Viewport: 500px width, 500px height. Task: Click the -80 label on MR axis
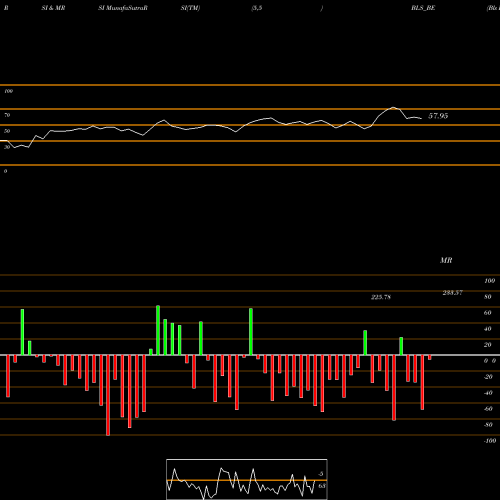coord(488,425)
